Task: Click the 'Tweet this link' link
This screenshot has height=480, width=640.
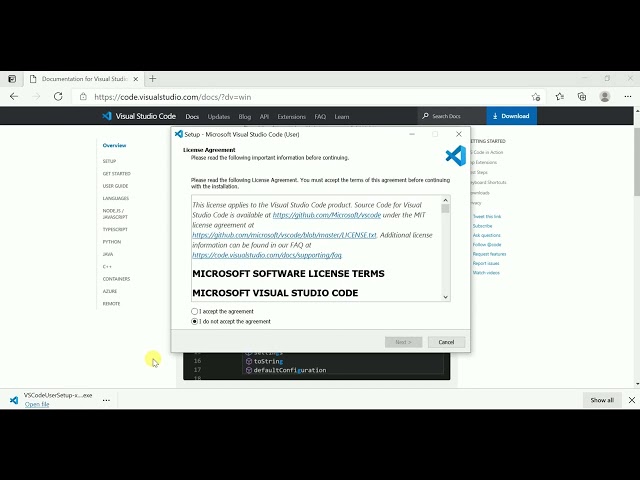Action: (487, 217)
